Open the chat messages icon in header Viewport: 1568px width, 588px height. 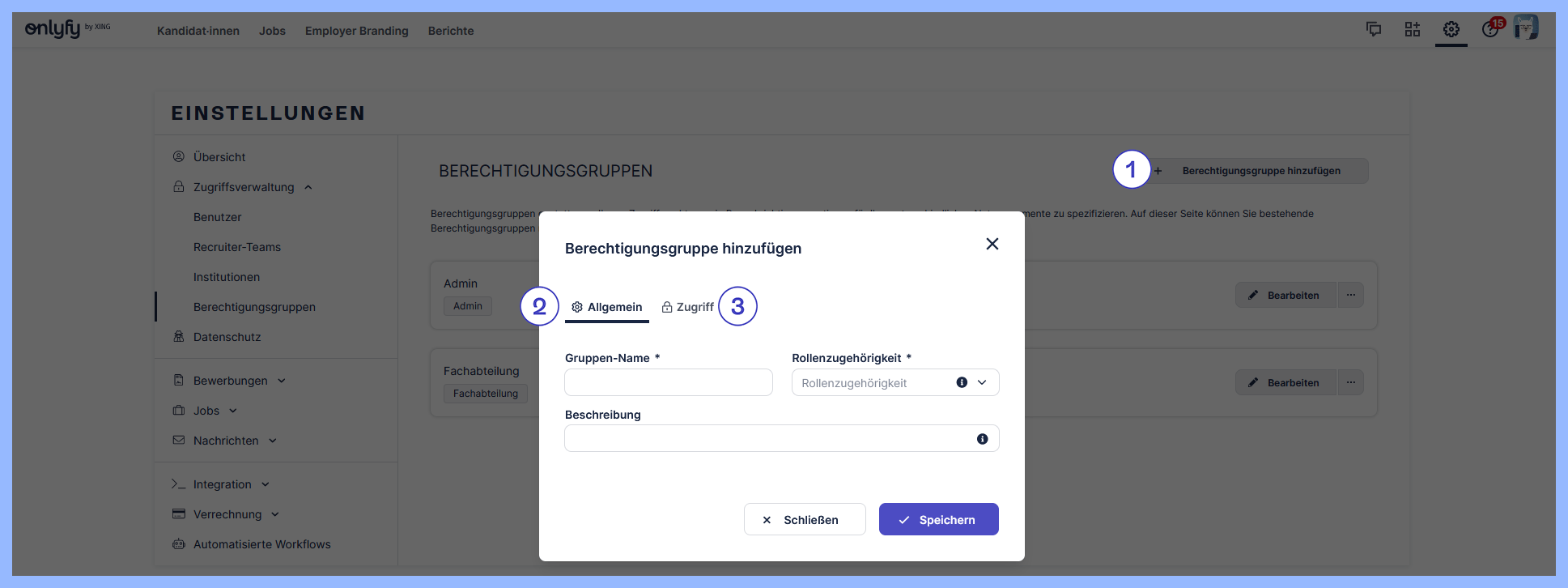pos(1374,29)
